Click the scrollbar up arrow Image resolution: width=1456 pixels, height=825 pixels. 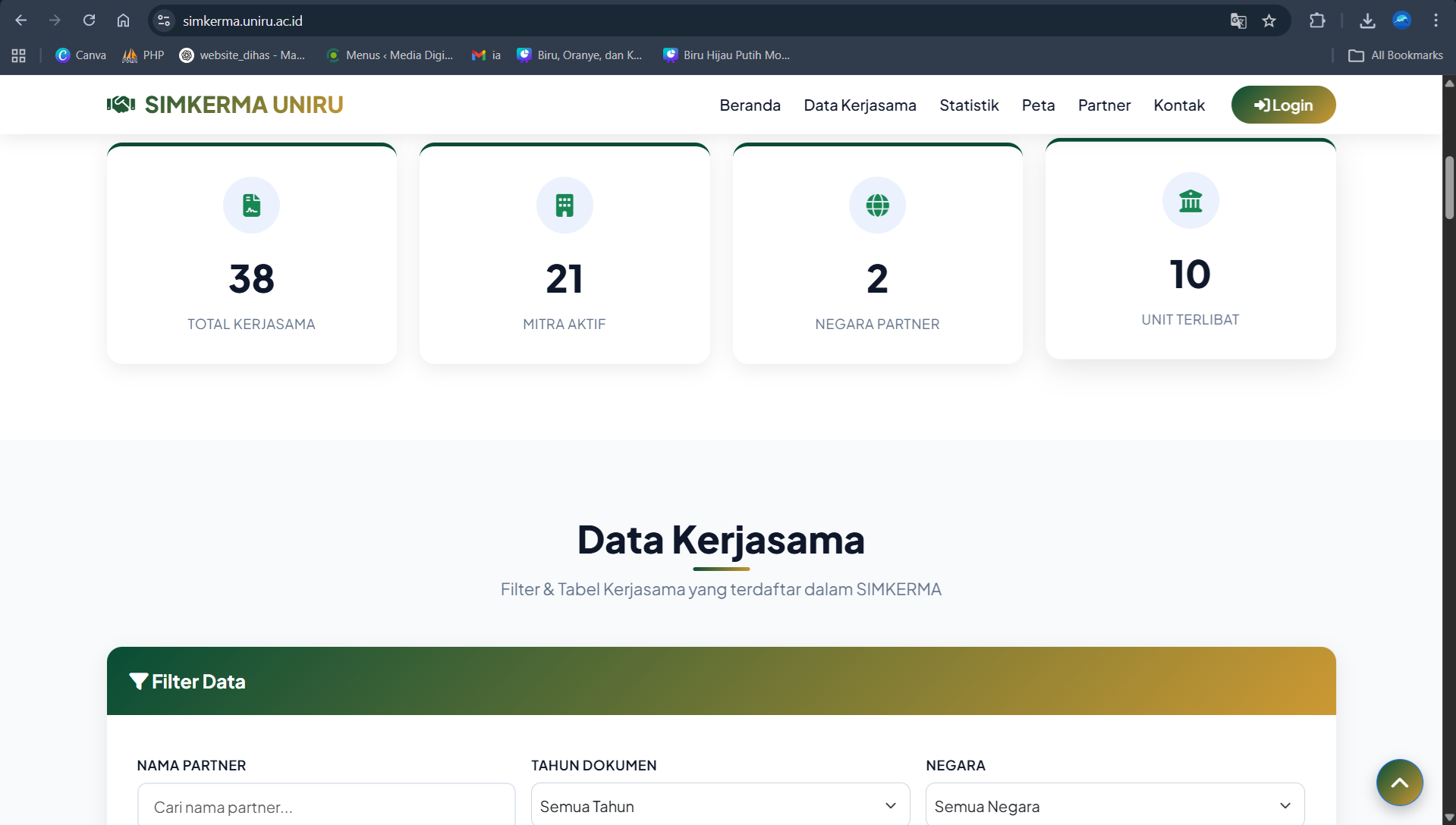coord(1449,83)
